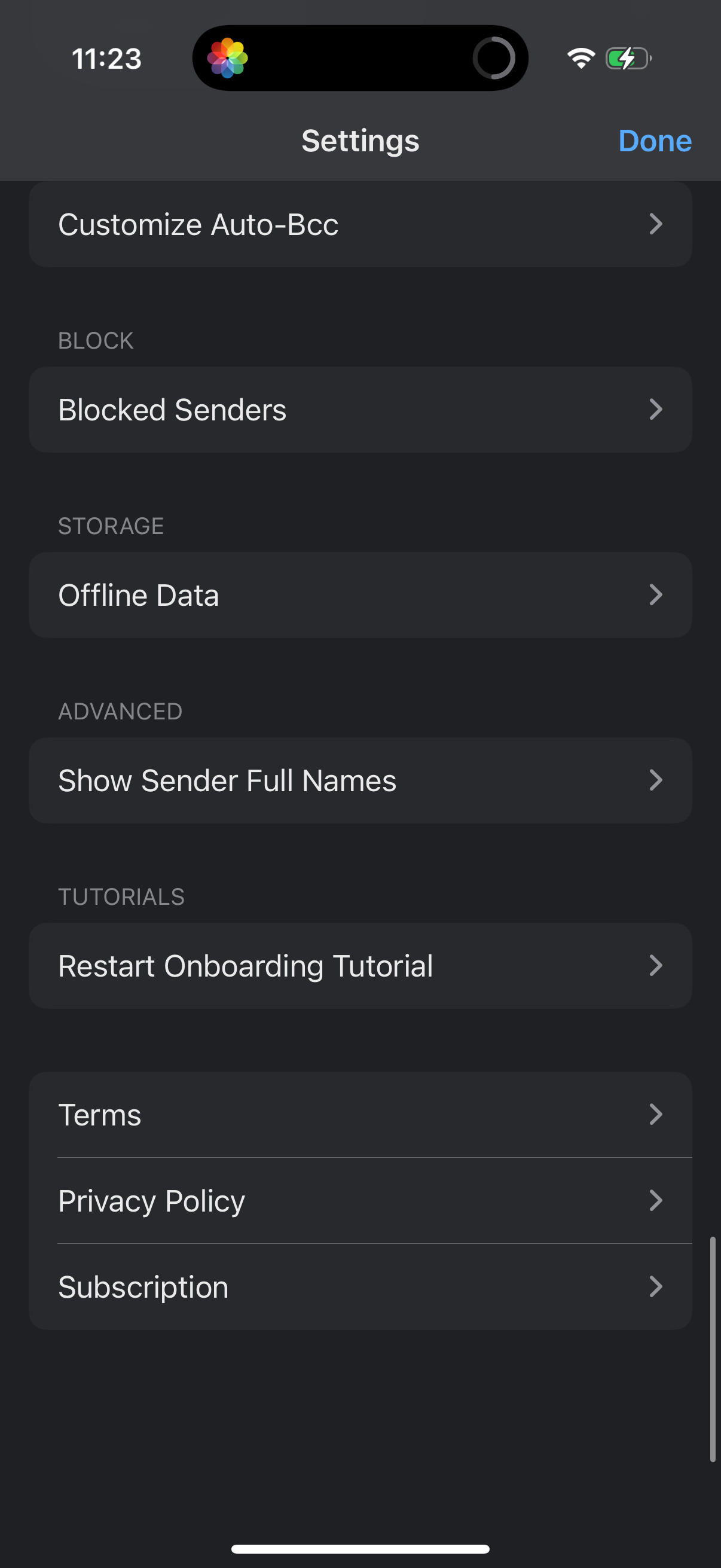Tap the chevron beside Customize Auto-Bcc

(x=655, y=225)
